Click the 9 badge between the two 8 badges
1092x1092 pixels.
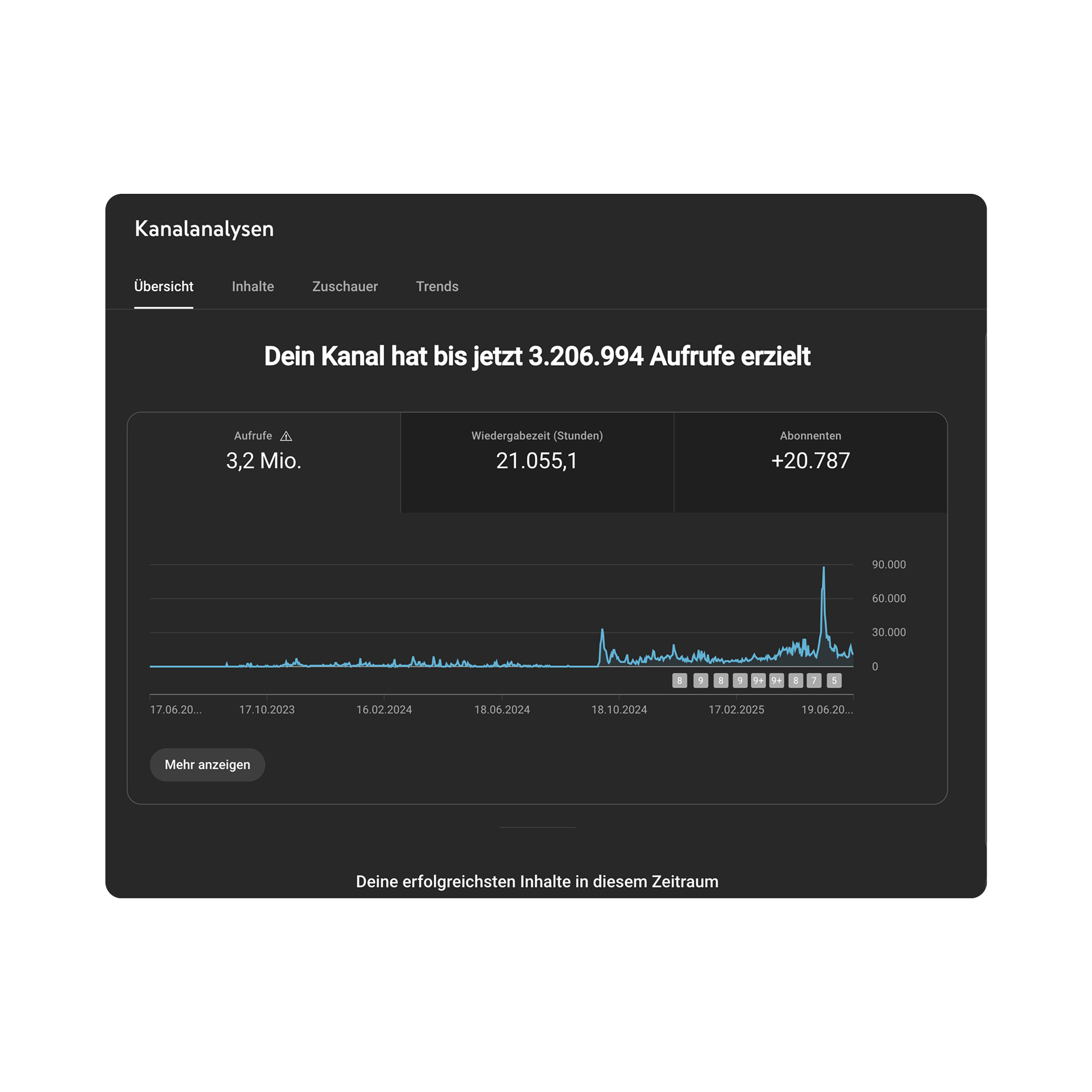point(701,680)
